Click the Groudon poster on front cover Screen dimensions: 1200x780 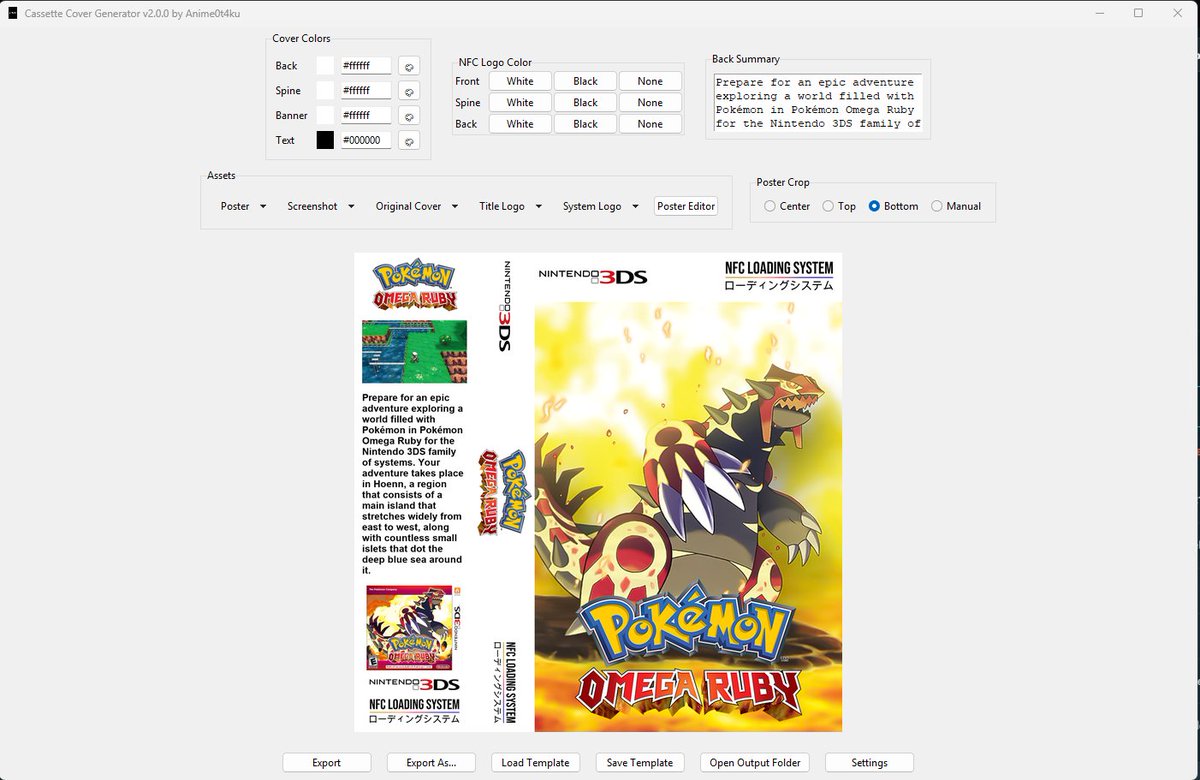pos(688,516)
